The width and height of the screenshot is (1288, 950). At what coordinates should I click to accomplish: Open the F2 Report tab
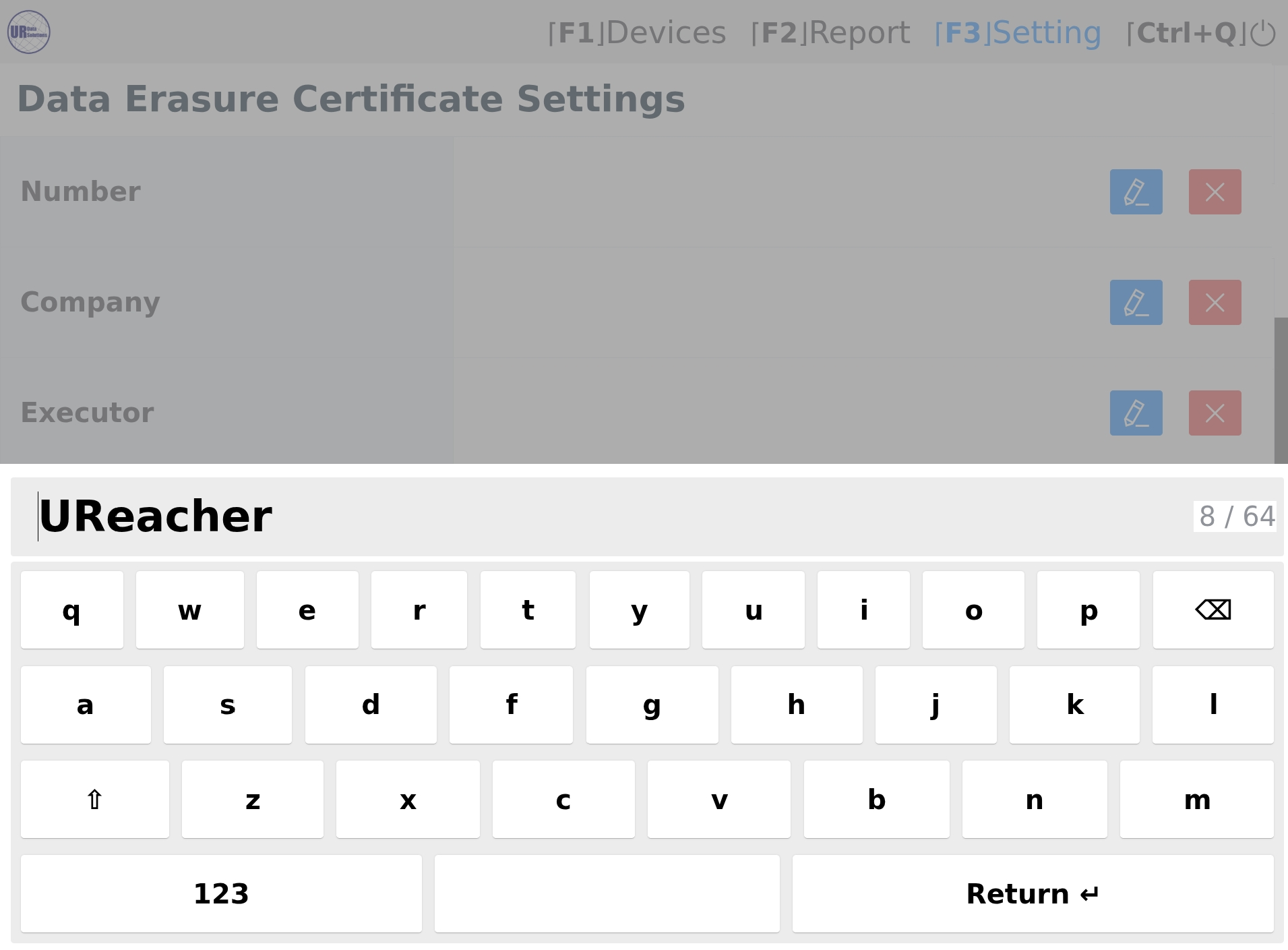pos(830,33)
